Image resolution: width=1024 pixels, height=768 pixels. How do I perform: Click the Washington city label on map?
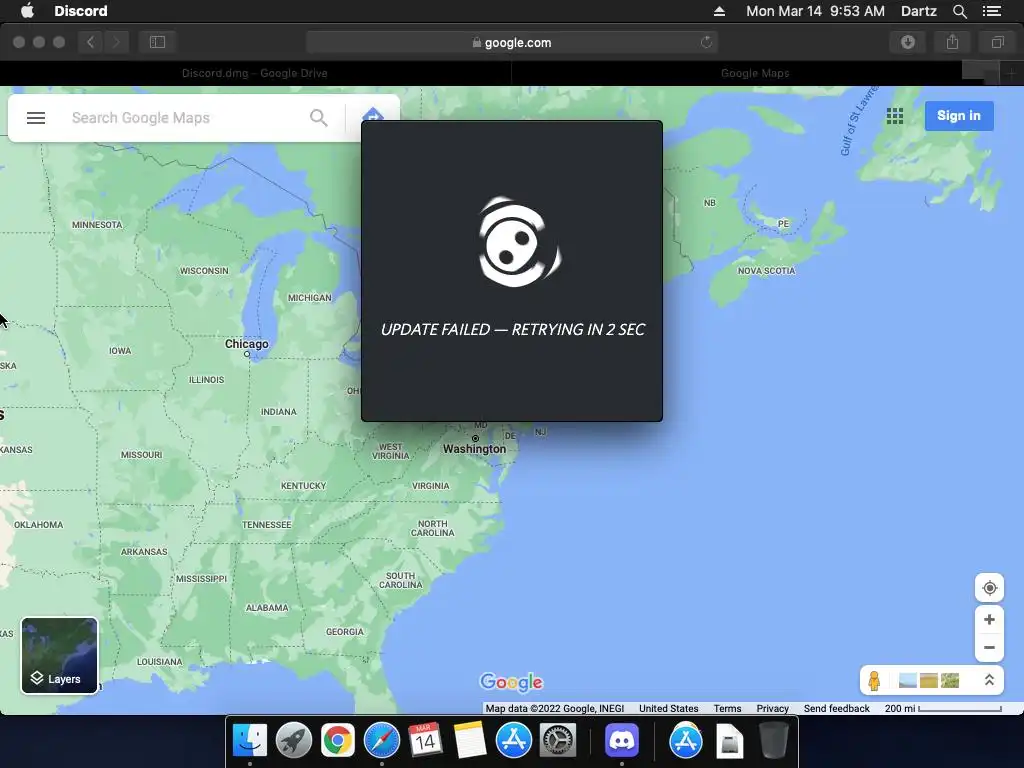[474, 449]
